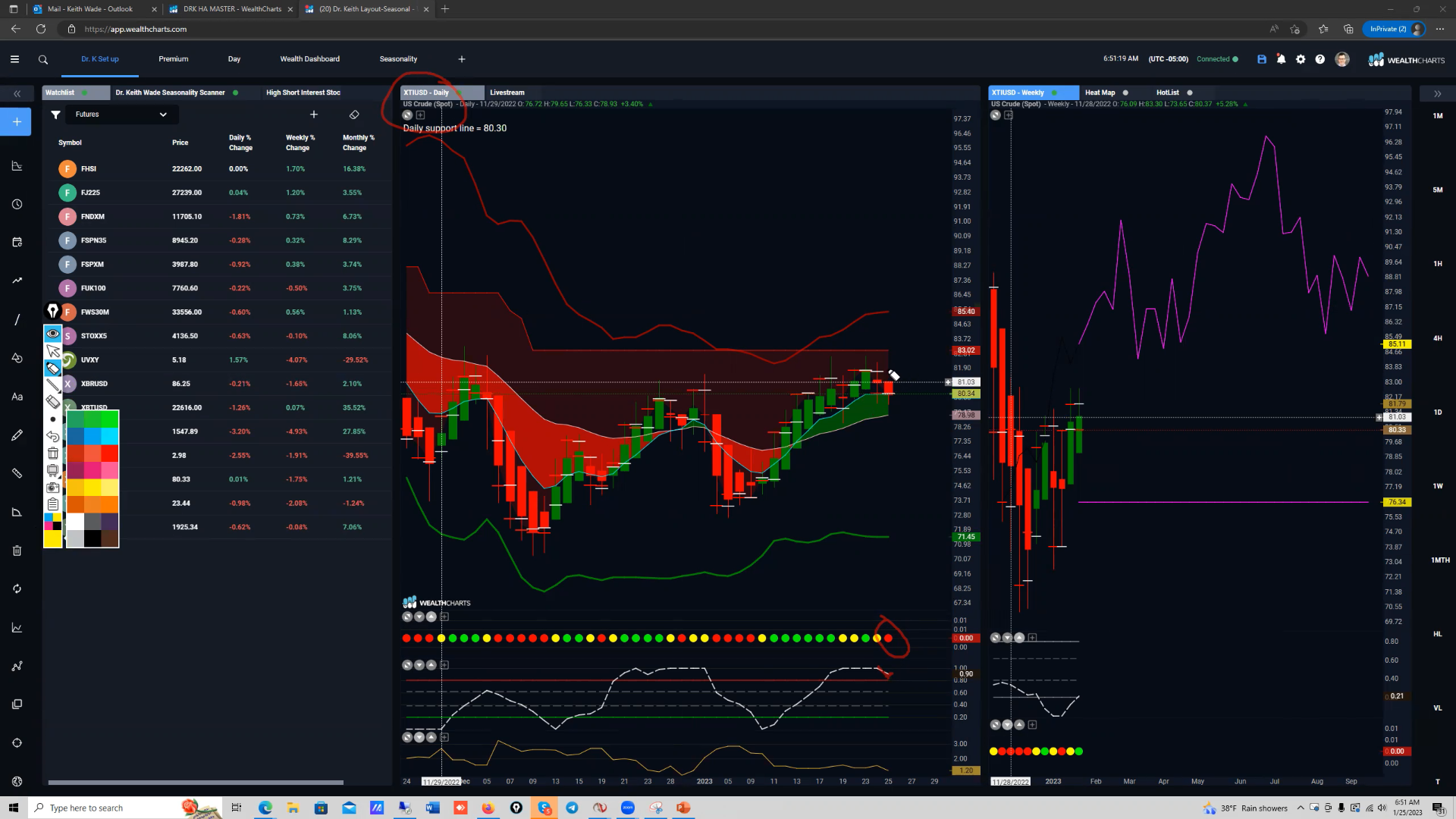
Task: Pick the cyan color swatch
Action: 110,436
